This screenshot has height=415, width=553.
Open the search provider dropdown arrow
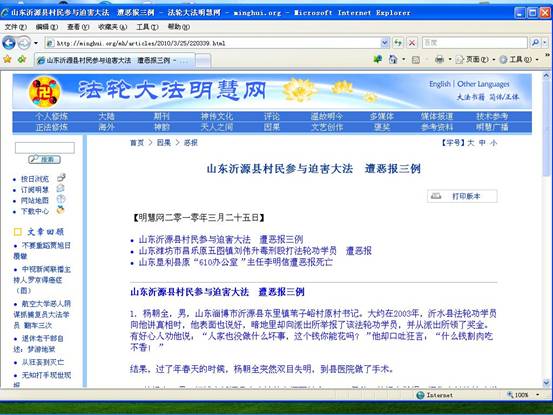click(x=545, y=43)
